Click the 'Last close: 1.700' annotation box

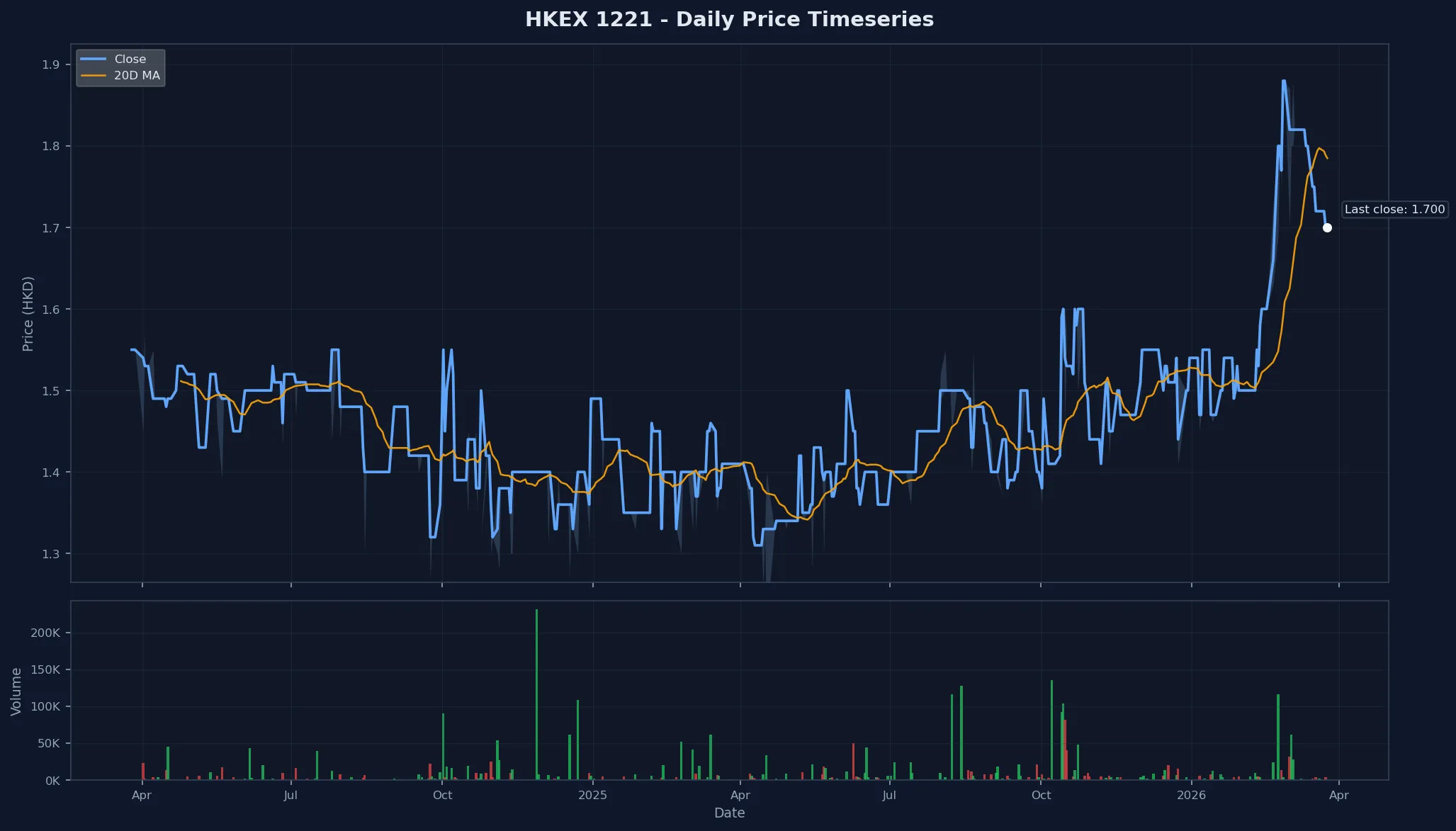click(x=1394, y=210)
